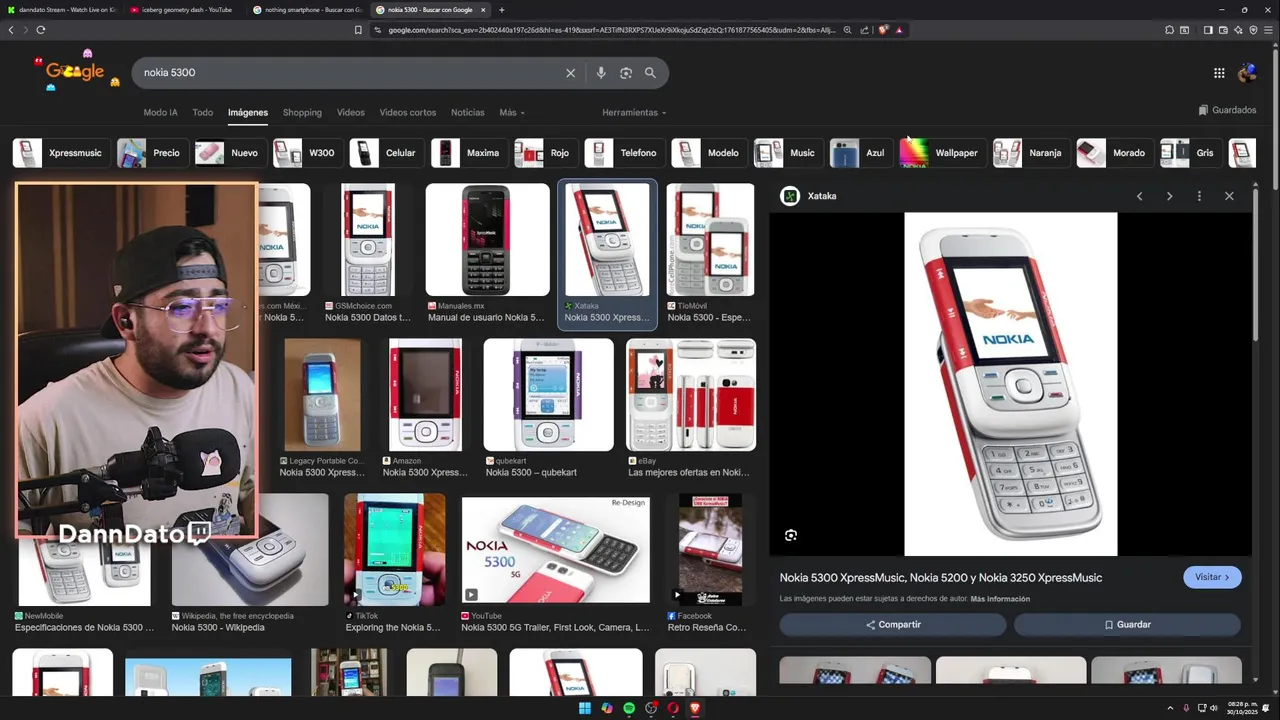Switch to the Noticias tab
Screen dimensions: 1280x720
pos(467,113)
